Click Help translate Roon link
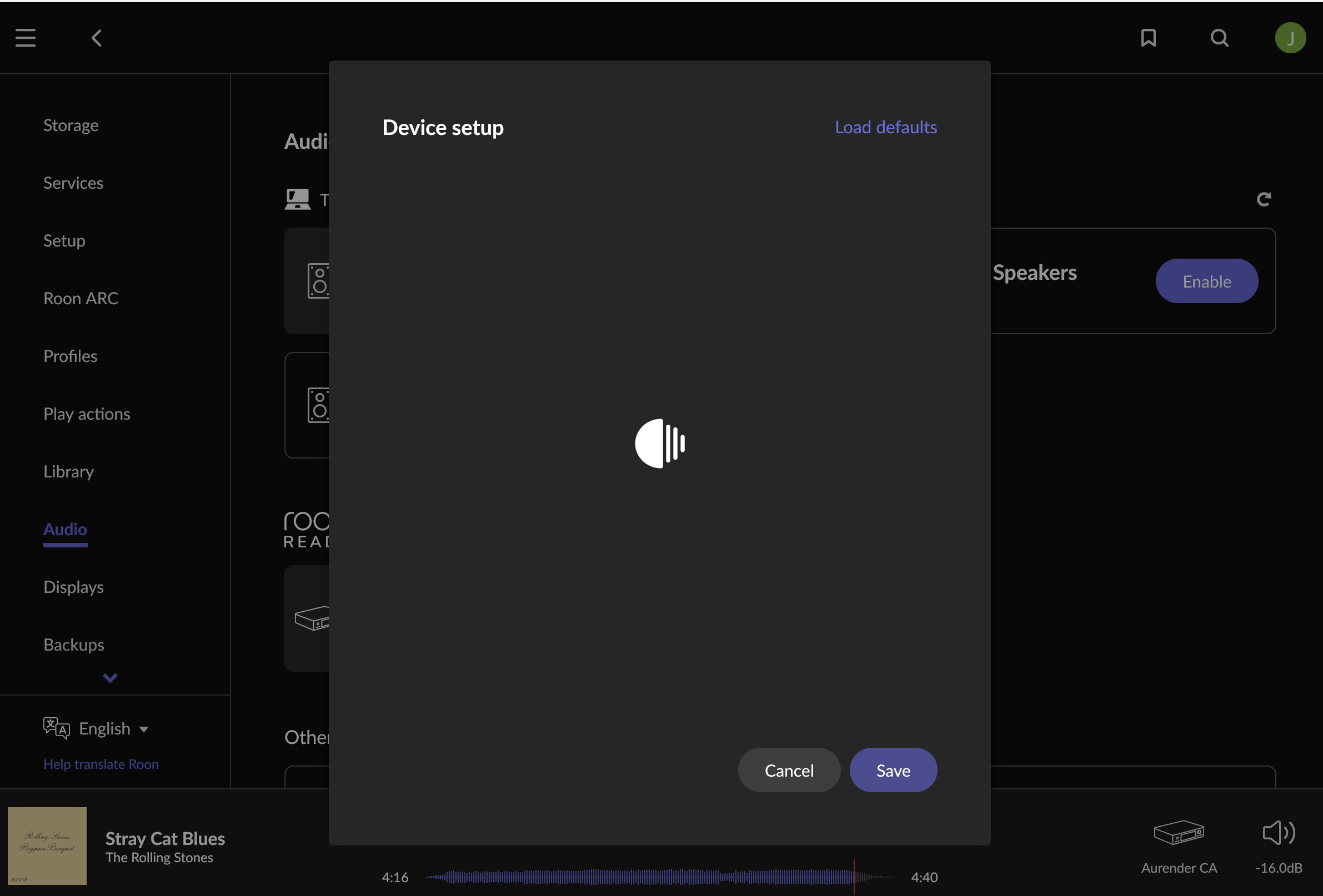The width and height of the screenshot is (1323, 896). click(x=101, y=764)
